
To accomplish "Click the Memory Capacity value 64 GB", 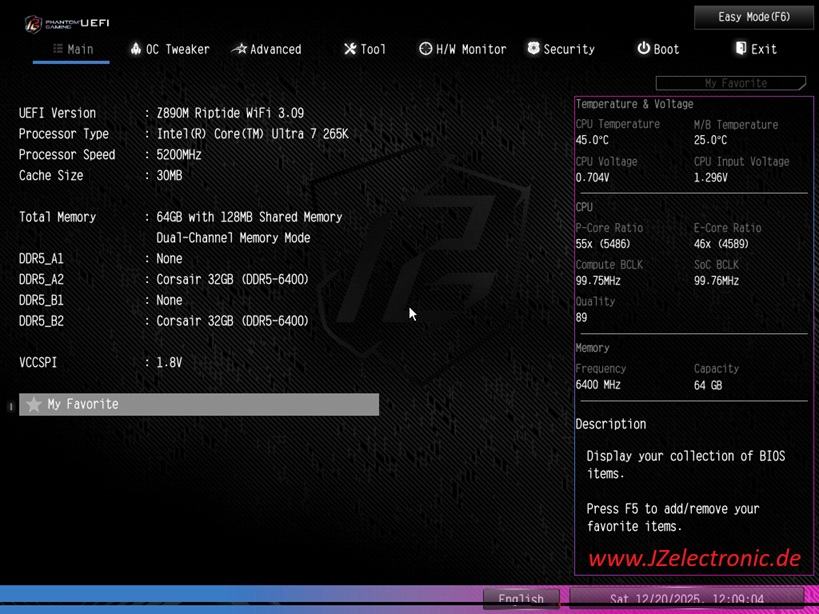I will pos(708,385).
